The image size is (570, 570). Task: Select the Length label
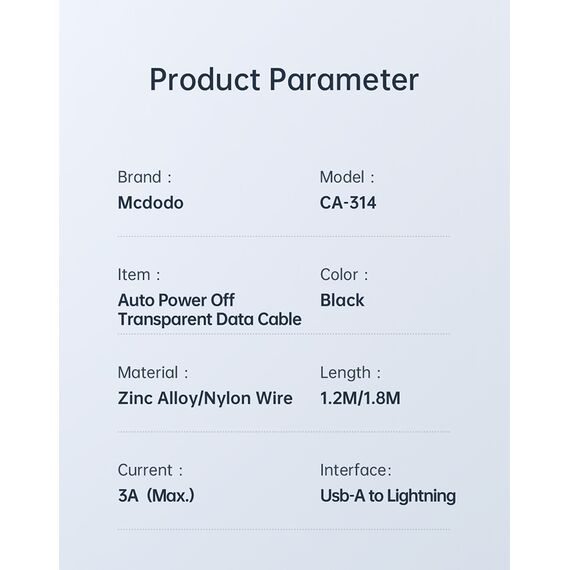tap(350, 373)
